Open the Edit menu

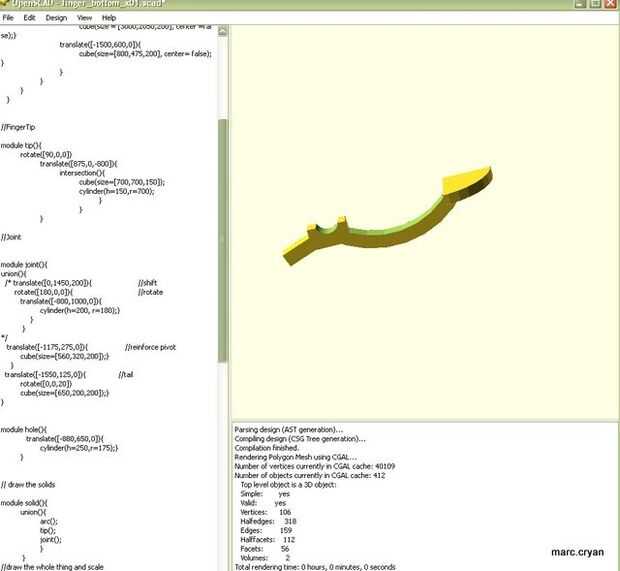click(29, 18)
